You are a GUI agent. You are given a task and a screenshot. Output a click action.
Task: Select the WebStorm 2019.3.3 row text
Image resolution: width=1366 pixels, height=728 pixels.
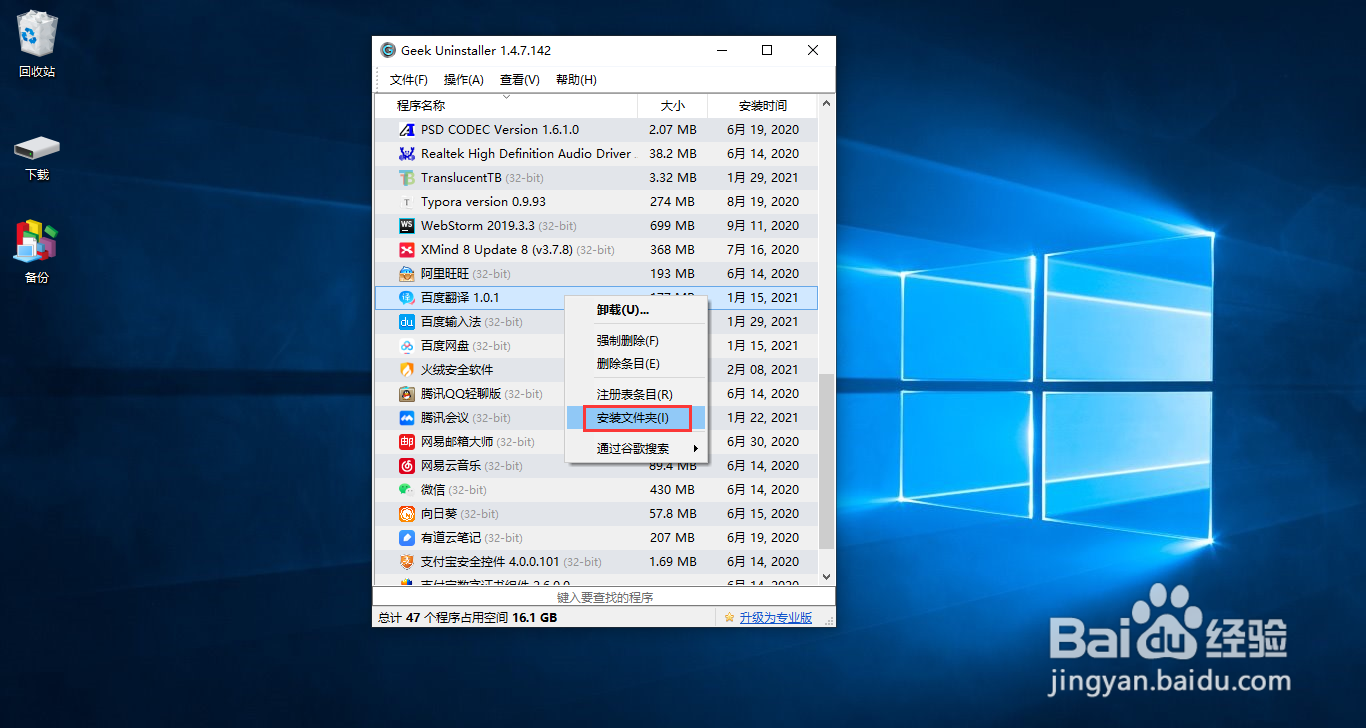click(x=498, y=226)
